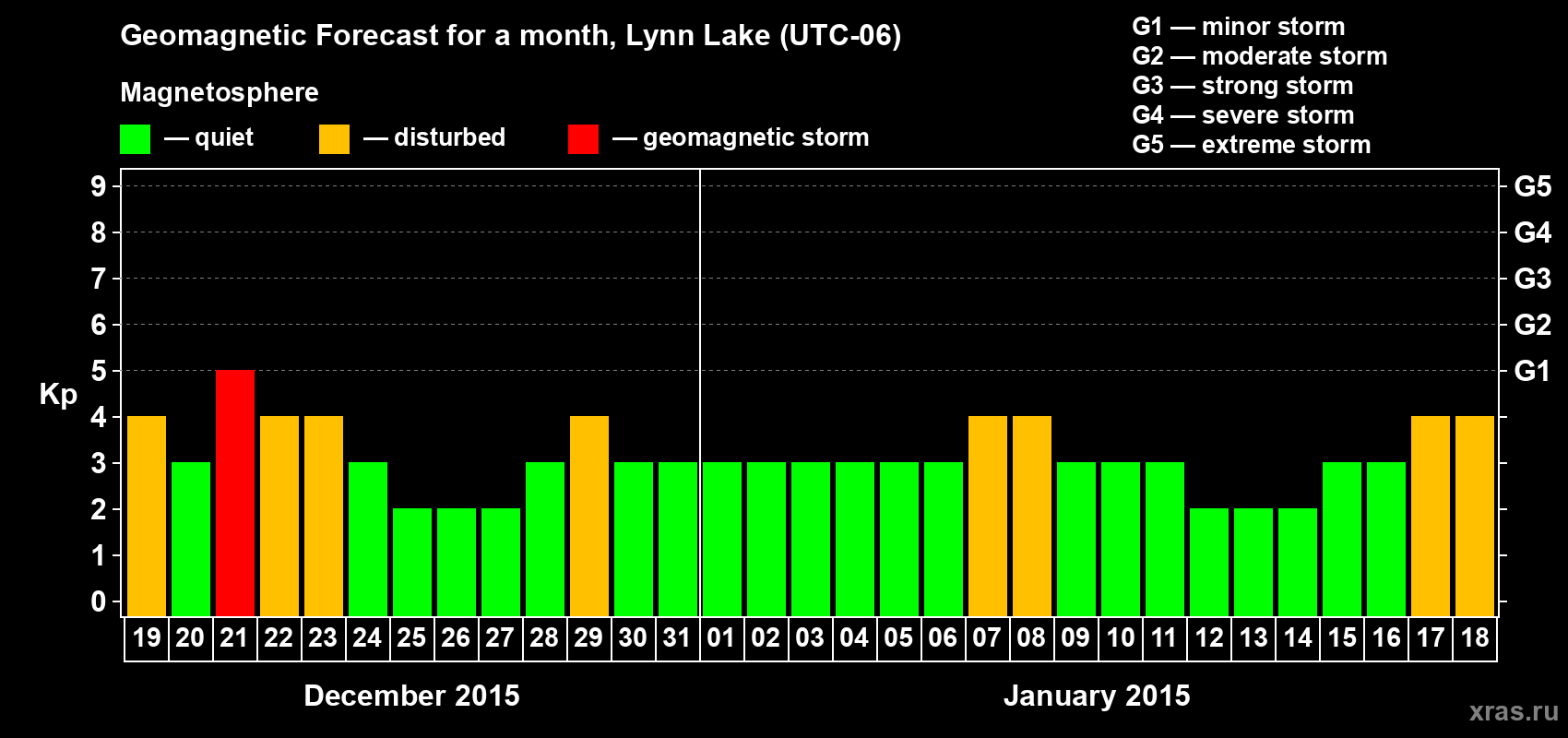Select the red bar for December 21
The height and width of the screenshot is (738, 1568).
point(235,493)
